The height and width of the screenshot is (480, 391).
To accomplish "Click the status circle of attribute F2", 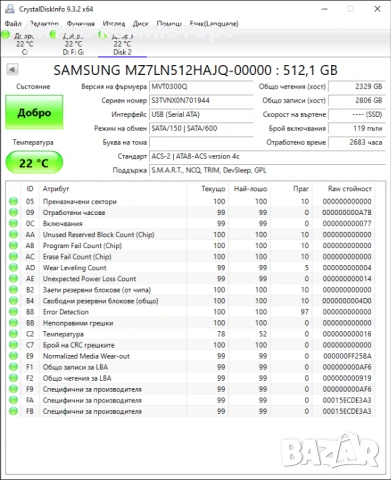I will point(13,378).
